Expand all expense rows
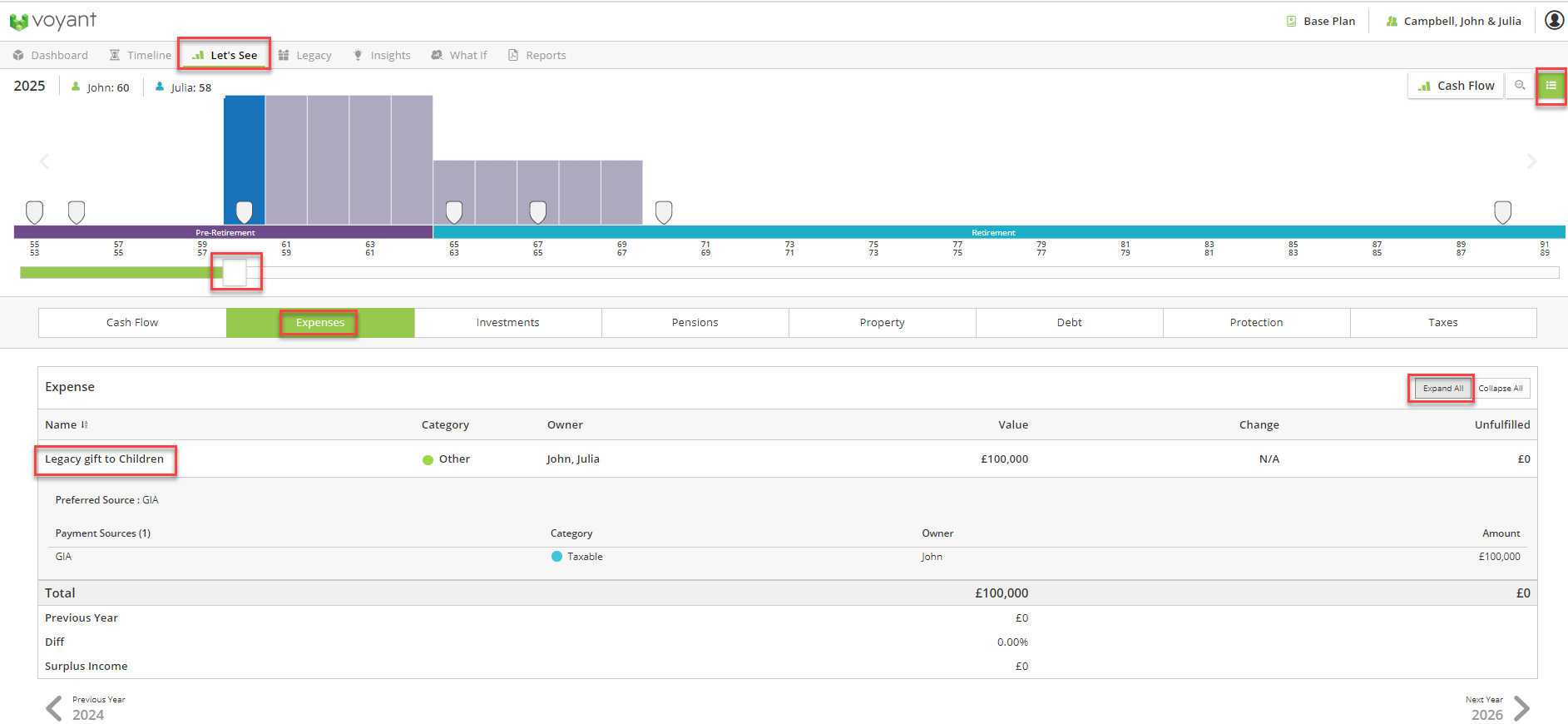The height and width of the screenshot is (724, 1568). pyautogui.click(x=1442, y=389)
